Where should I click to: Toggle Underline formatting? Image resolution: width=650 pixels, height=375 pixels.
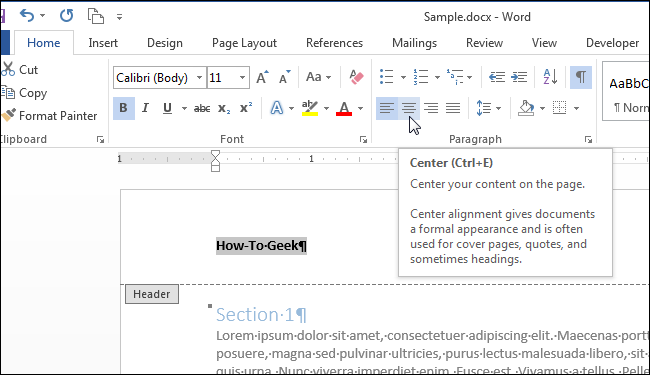167,108
